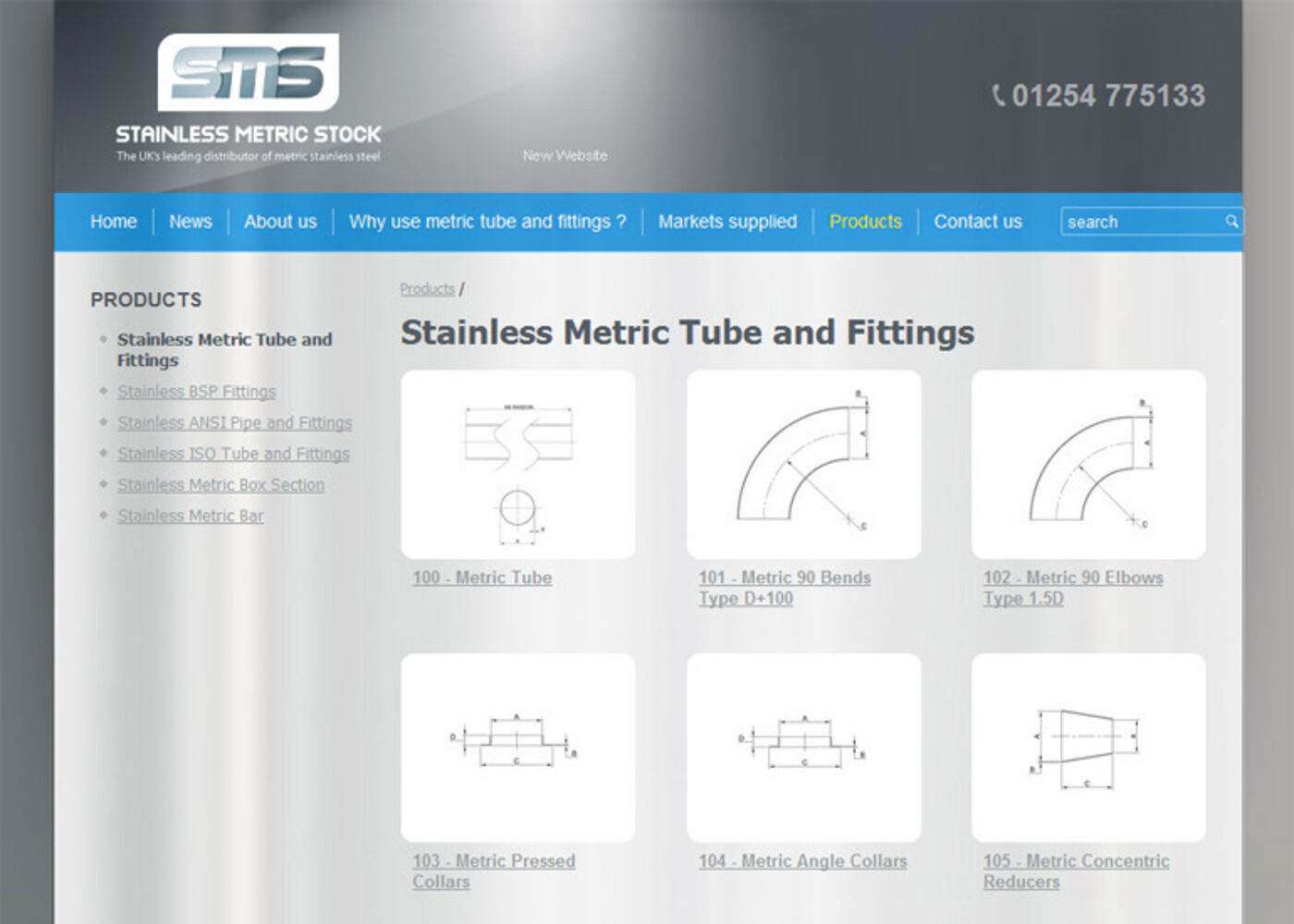
Task: Open Stainless BSP Fittings sidebar link
Action: tap(196, 392)
